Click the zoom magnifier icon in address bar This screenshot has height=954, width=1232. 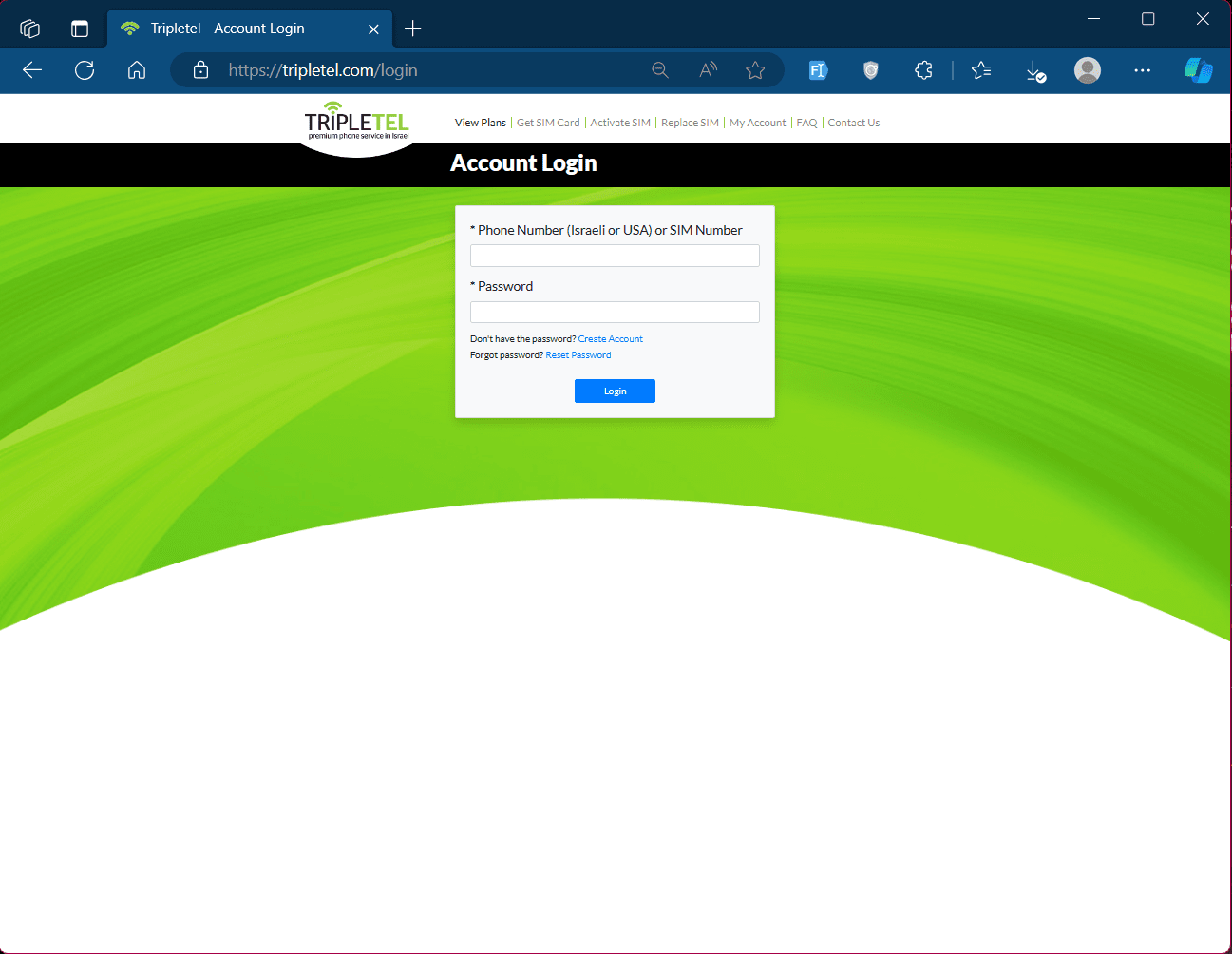tap(660, 70)
